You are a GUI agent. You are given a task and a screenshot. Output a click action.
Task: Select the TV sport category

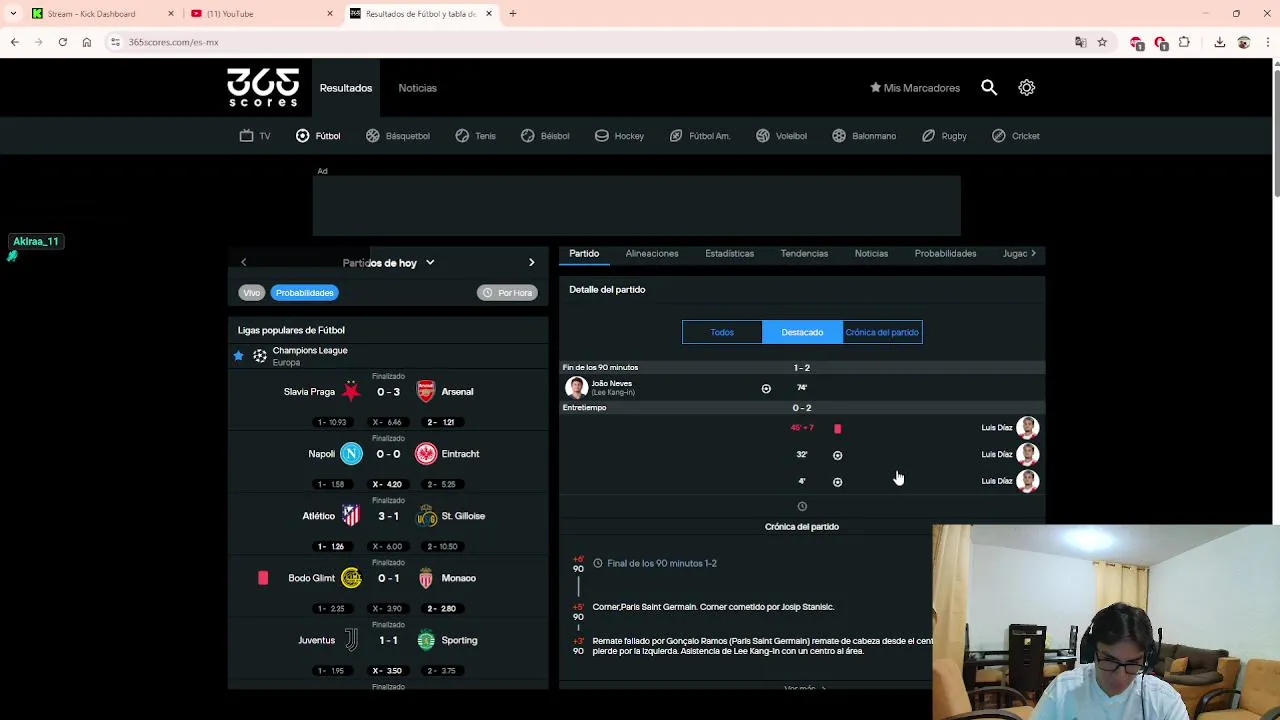point(255,136)
